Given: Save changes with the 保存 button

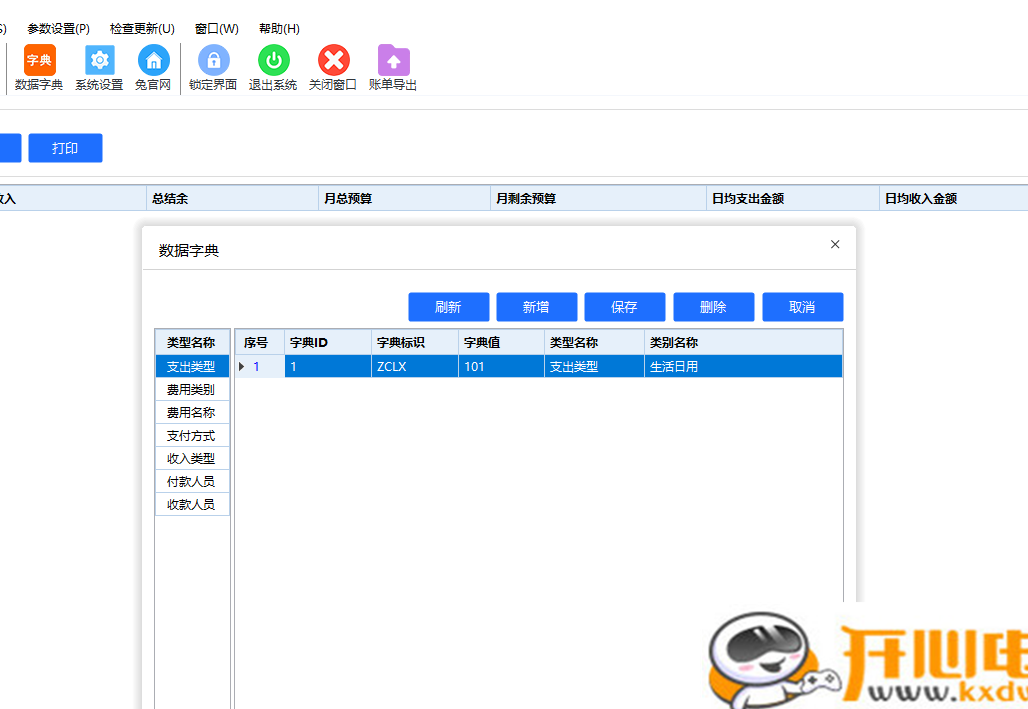Looking at the screenshot, I should [624, 306].
